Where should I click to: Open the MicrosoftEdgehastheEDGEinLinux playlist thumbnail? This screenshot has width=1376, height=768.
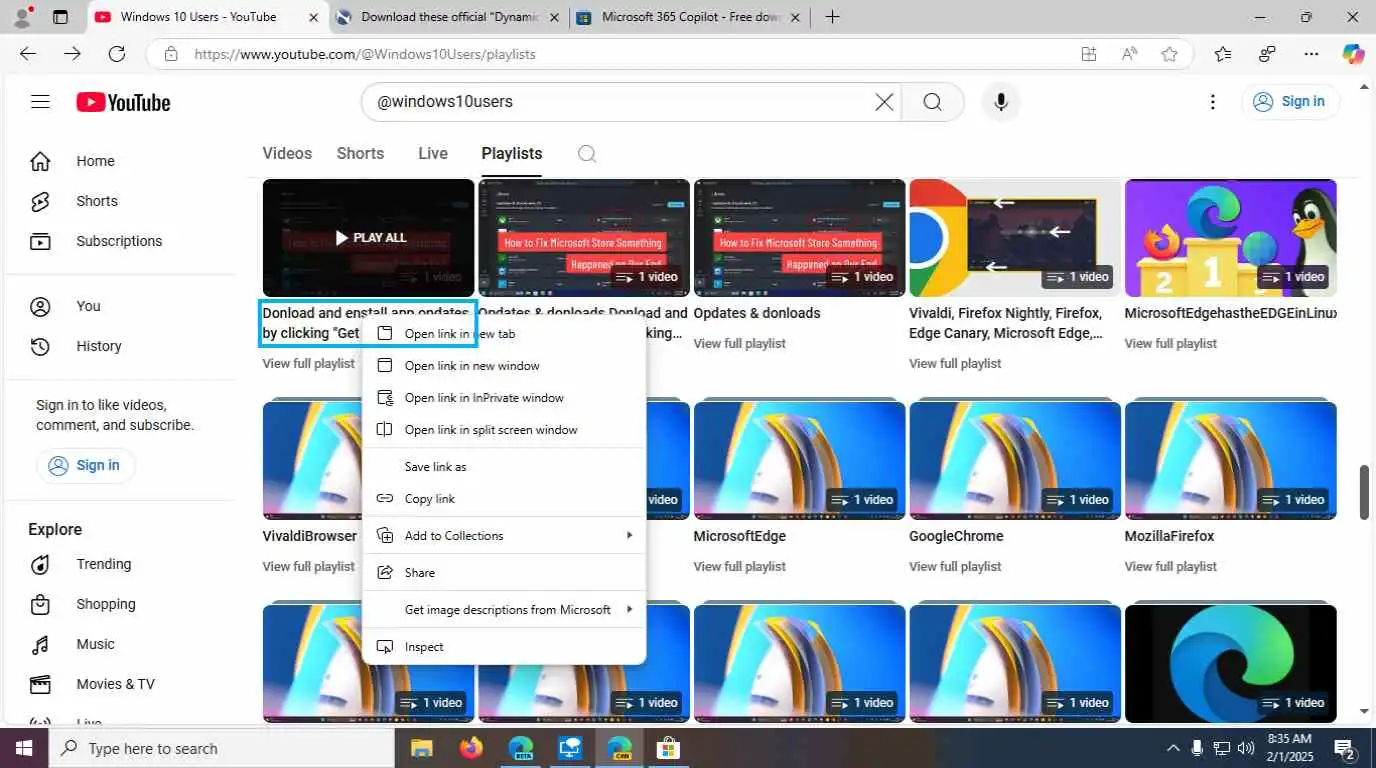tap(1230, 238)
